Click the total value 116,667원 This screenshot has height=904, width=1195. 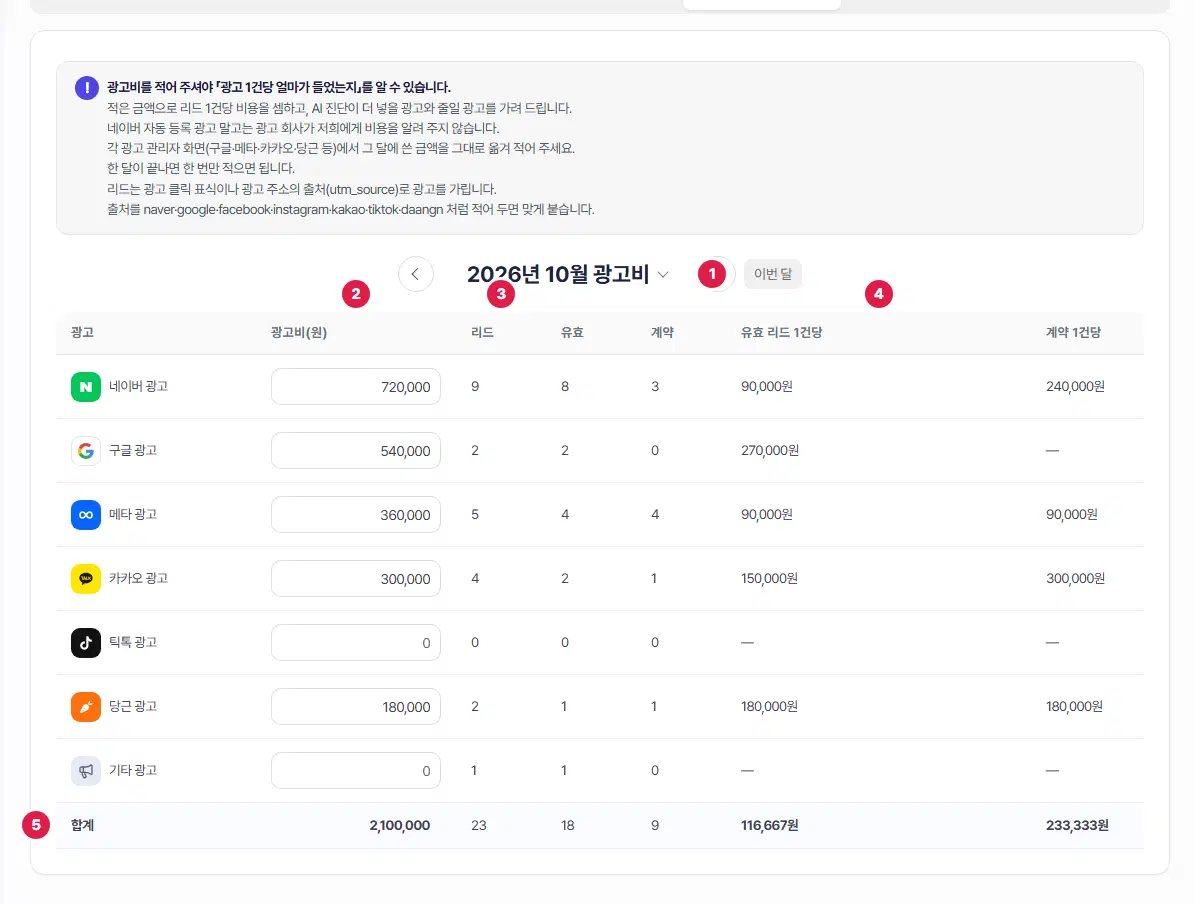pyautogui.click(x=770, y=825)
